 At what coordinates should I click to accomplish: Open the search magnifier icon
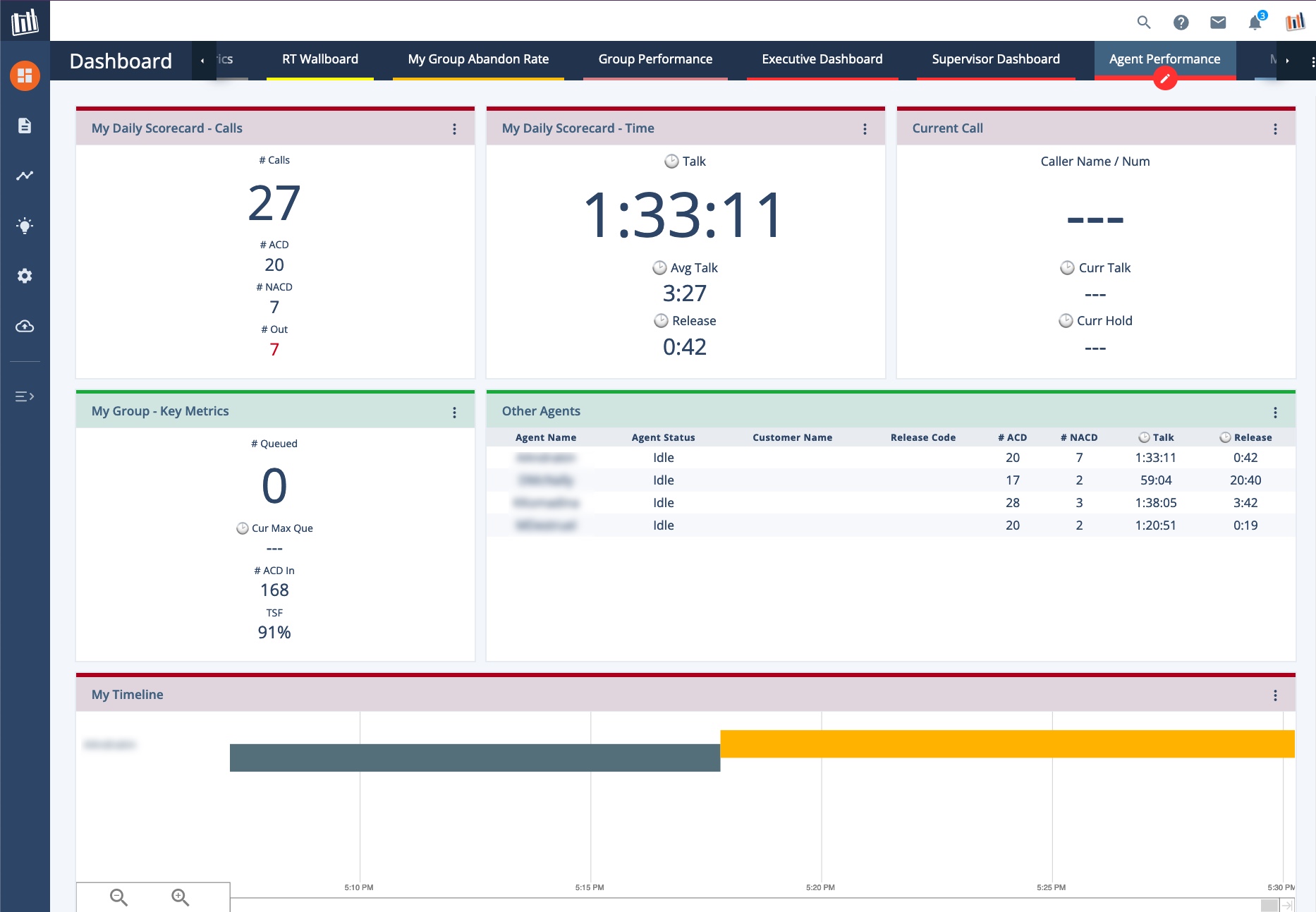point(1144,23)
